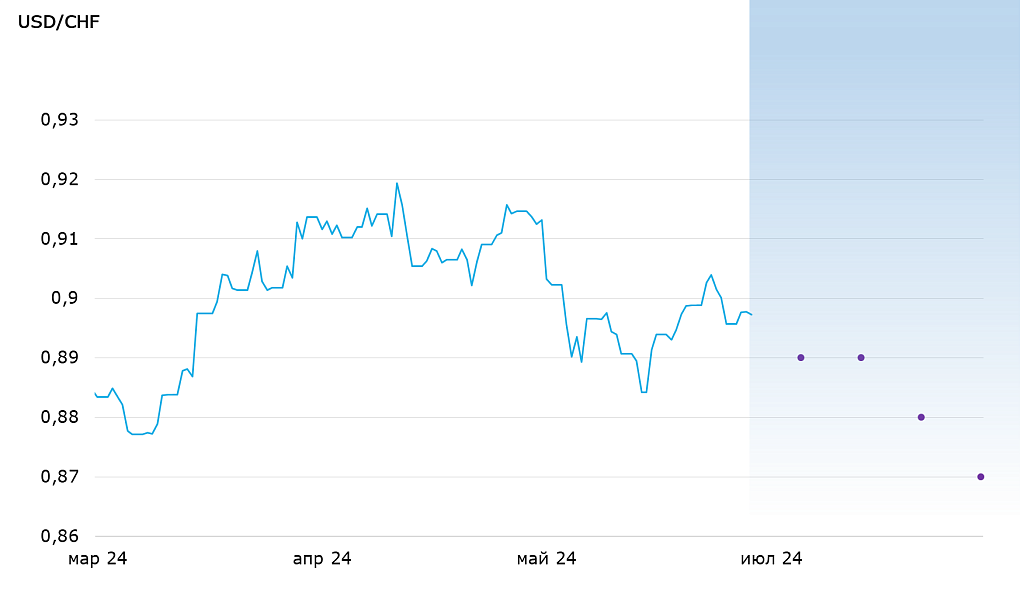Select the 'апр 24' axis label
Viewport: 1024px width, 600px height.
pos(322,559)
